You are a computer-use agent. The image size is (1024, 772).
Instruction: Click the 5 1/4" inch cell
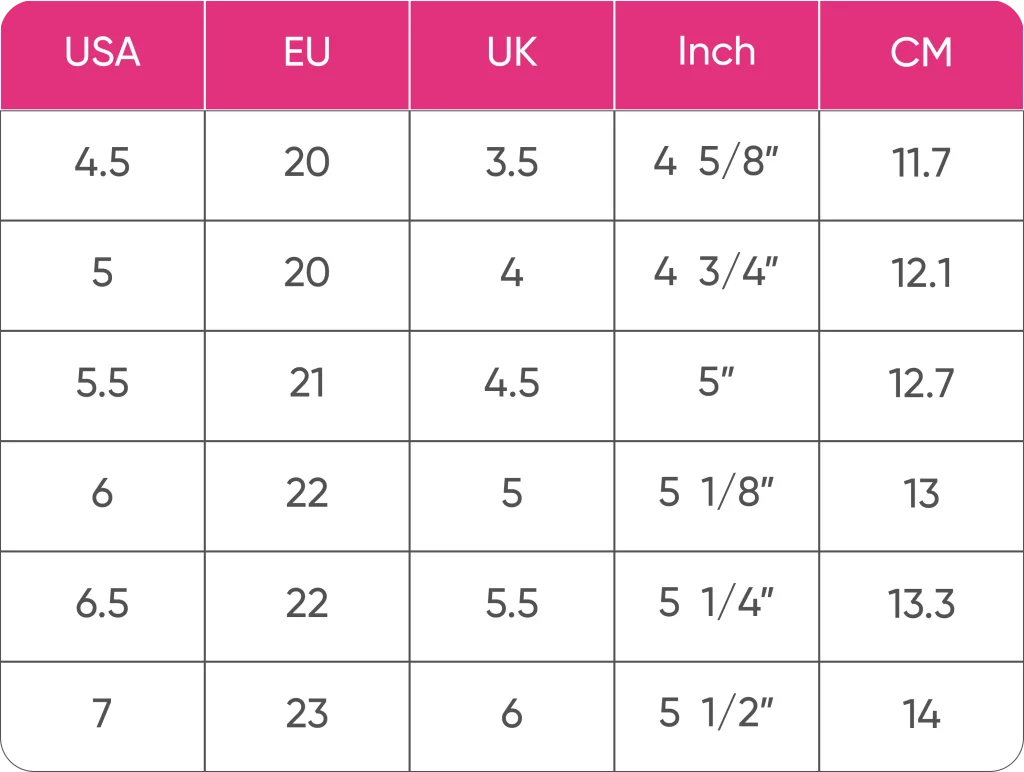pos(716,604)
